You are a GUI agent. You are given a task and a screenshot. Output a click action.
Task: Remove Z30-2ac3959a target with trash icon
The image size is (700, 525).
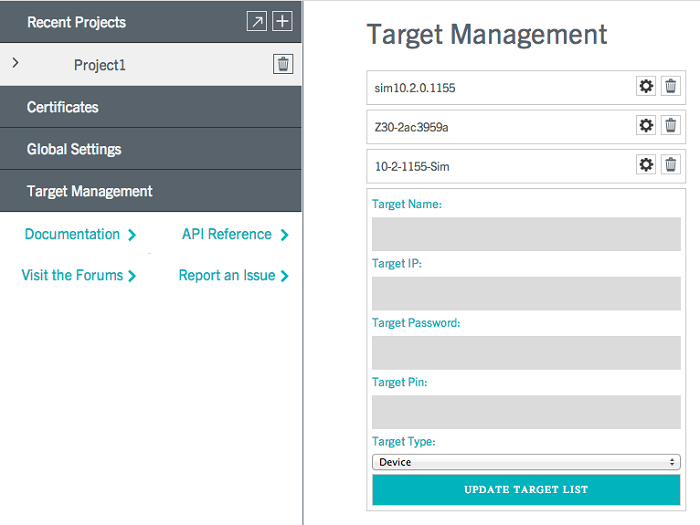pyautogui.click(x=671, y=125)
